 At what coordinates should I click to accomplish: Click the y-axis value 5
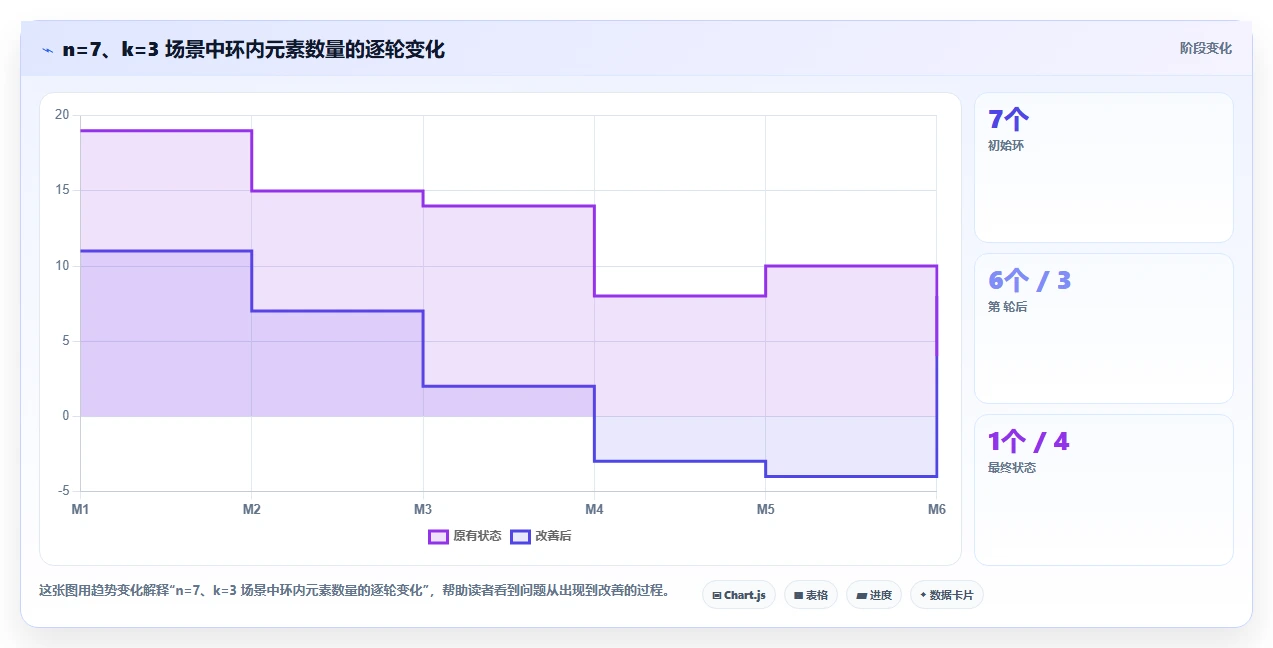[66, 341]
